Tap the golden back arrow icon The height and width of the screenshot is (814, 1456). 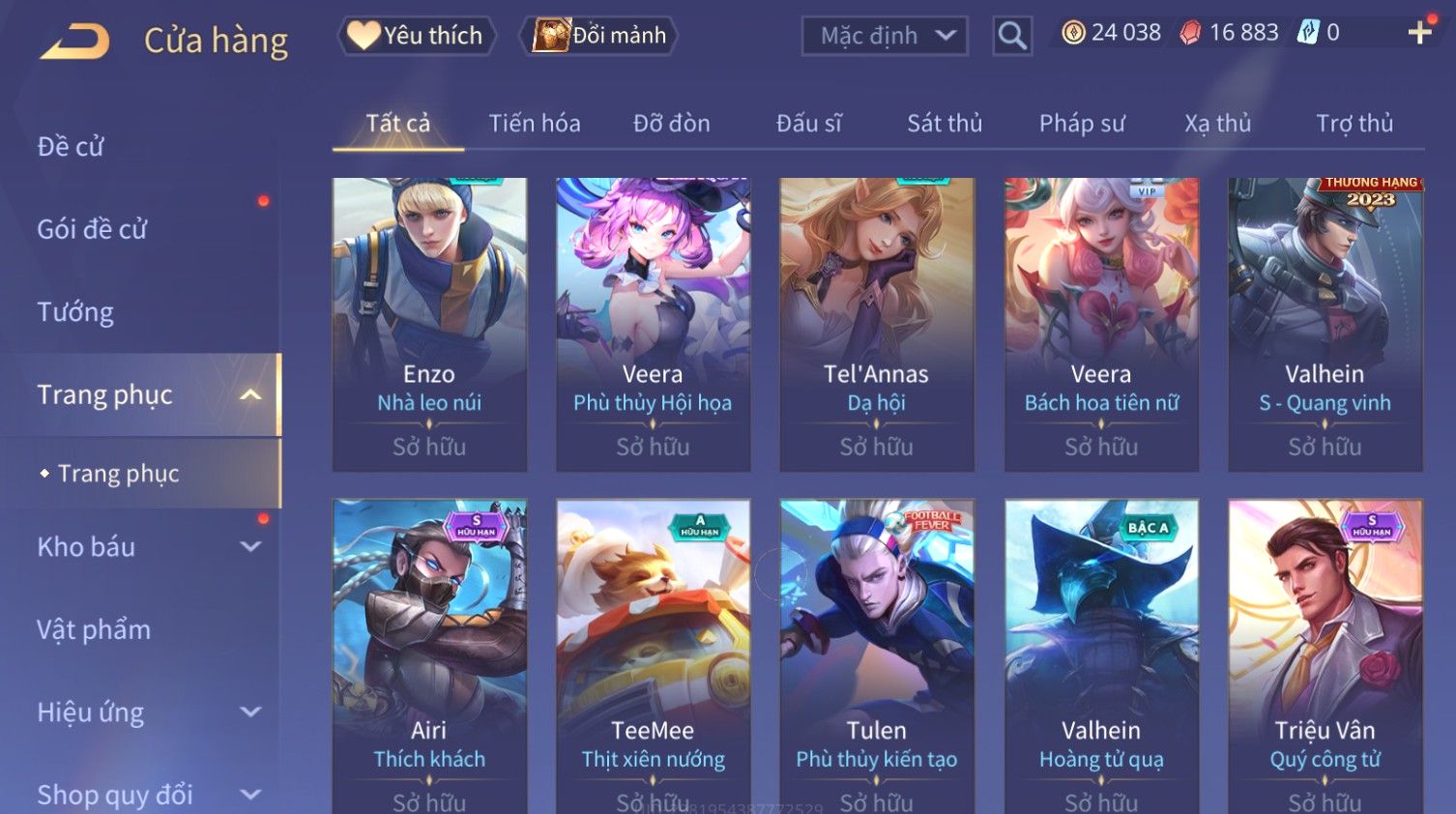coord(75,42)
